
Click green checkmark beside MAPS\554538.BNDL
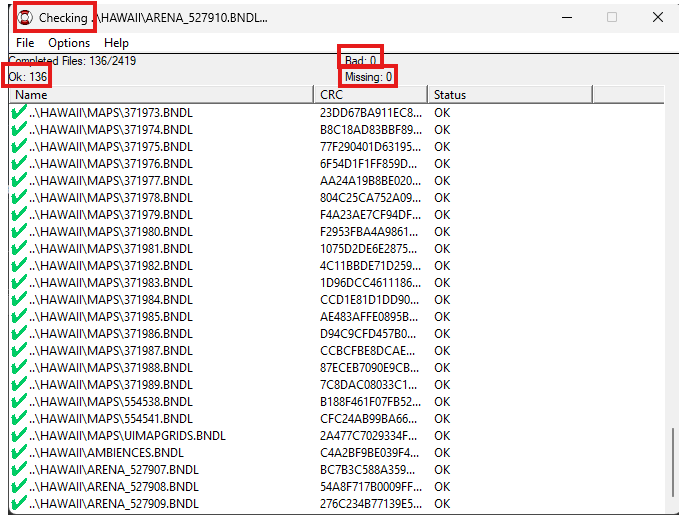pos(19,402)
